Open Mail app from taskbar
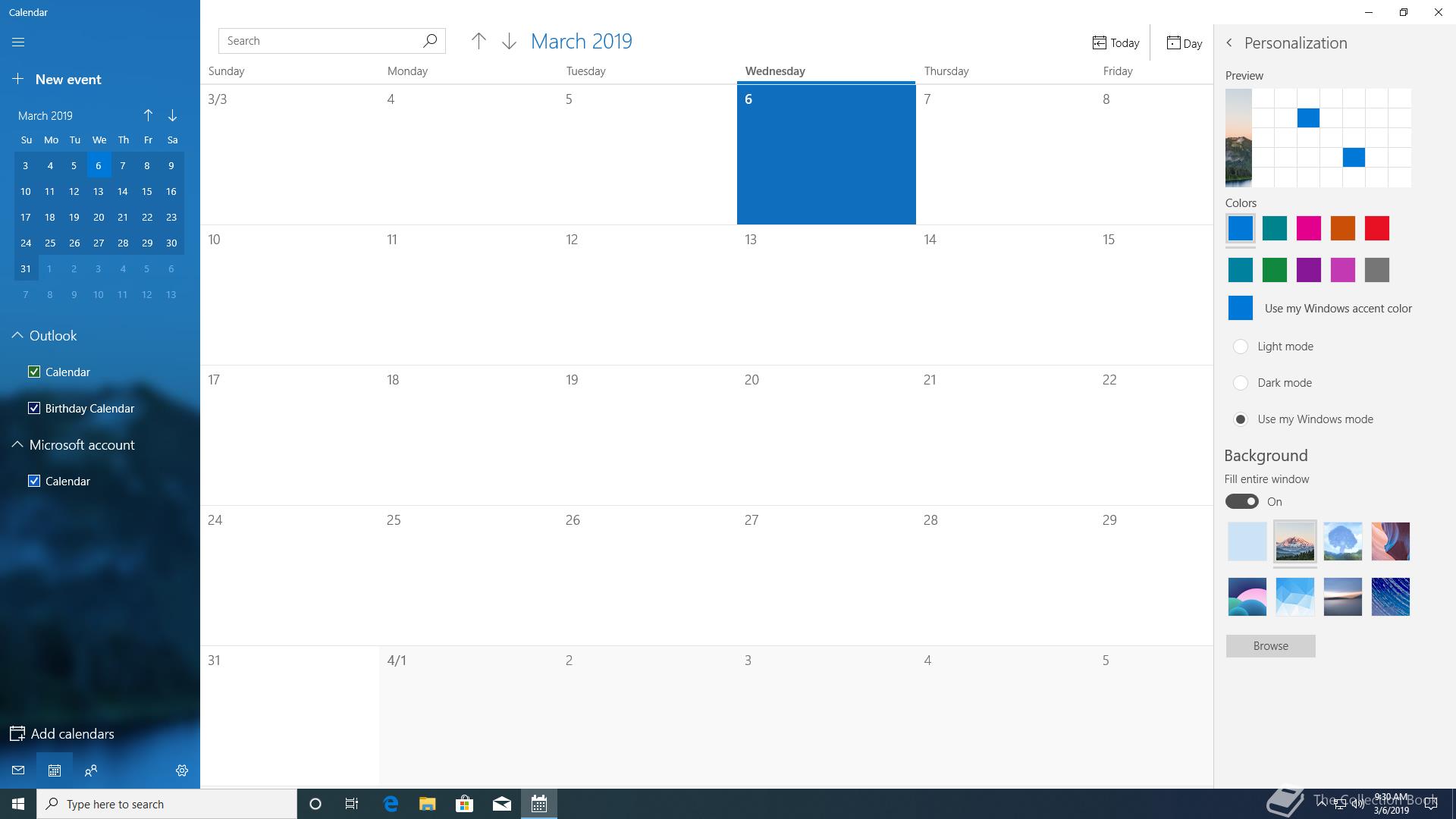Viewport: 1456px width, 819px height. [x=501, y=804]
